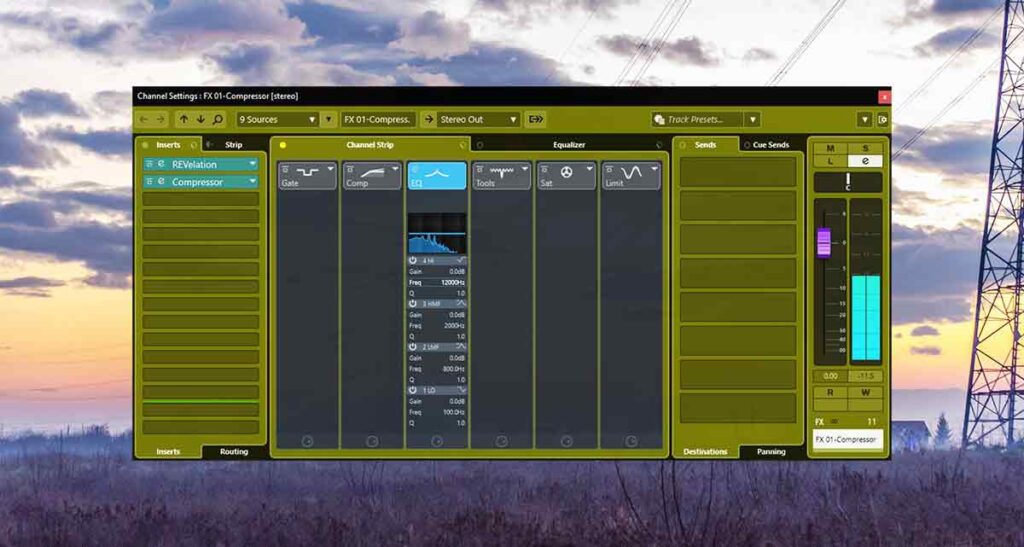Viewport: 1024px width, 547px height.
Task: Click the pan control showing C
Action: pyautogui.click(x=848, y=182)
